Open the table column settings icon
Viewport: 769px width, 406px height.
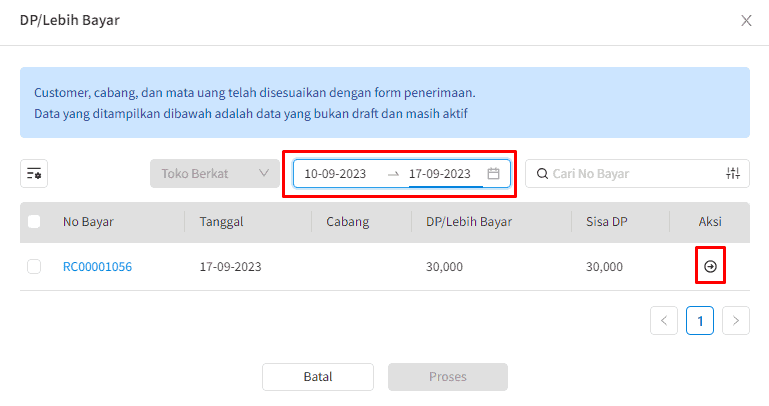pos(34,174)
